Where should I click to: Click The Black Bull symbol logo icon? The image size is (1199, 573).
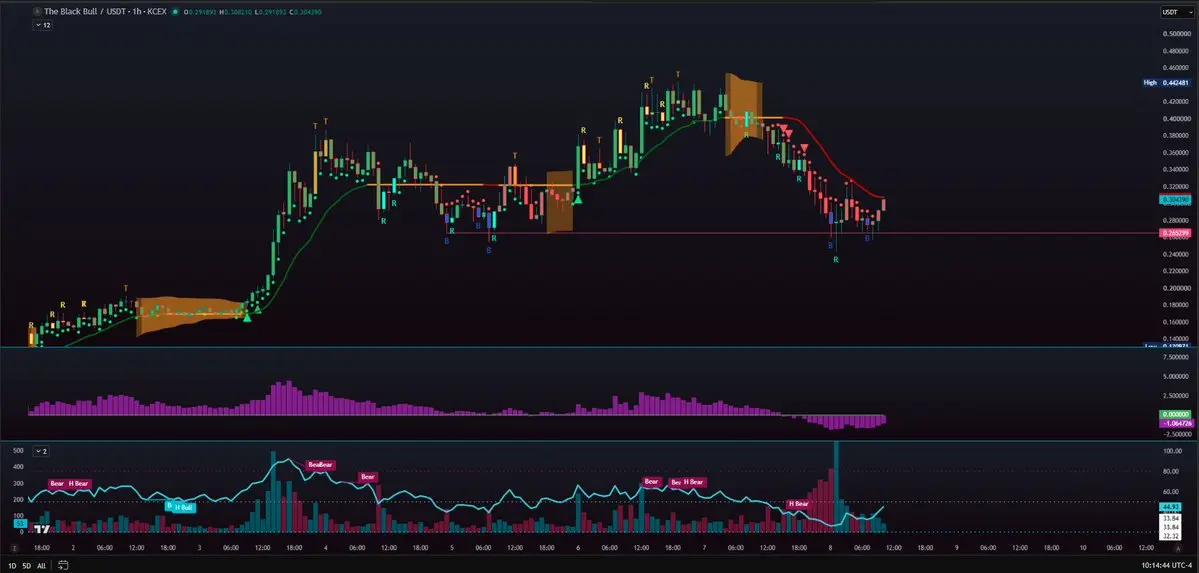click(38, 12)
